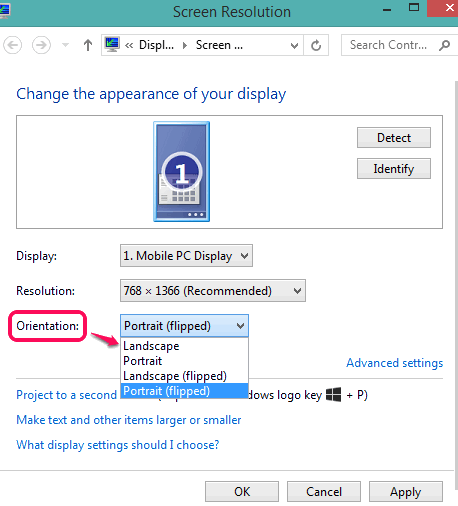Expand the address bar history dropdown

point(294,45)
